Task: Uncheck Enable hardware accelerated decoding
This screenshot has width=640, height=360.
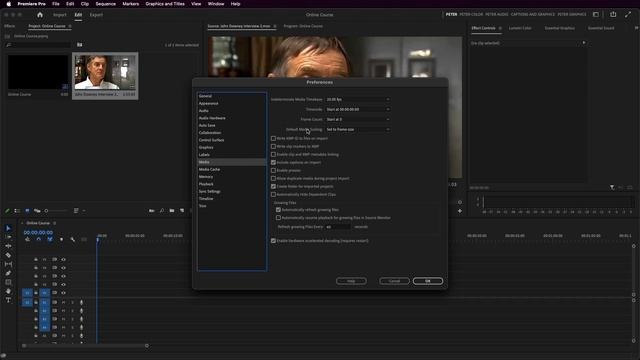Action: point(273,241)
